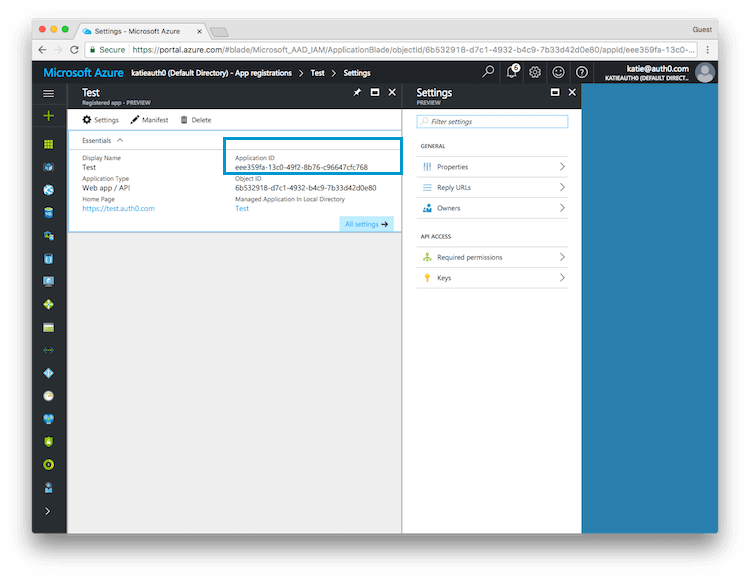Open the SQL databases sidebar icon

click(x=48, y=212)
